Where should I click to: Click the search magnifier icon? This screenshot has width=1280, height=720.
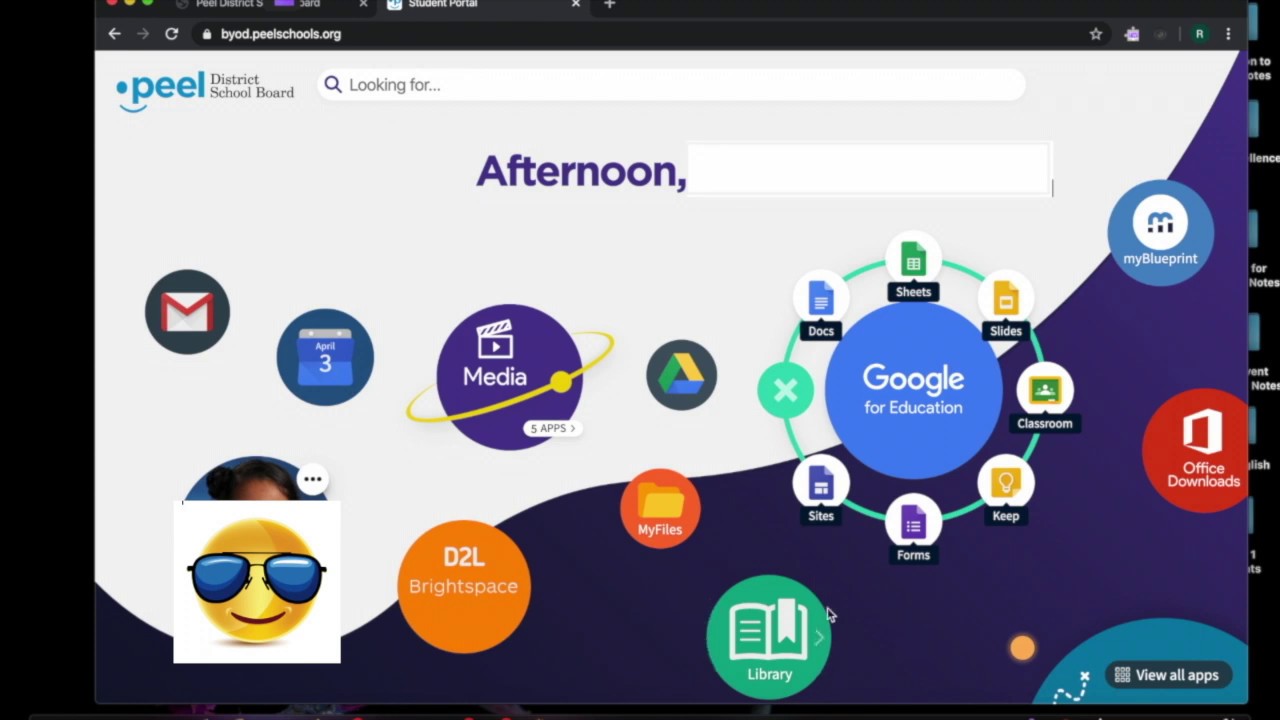click(x=333, y=85)
